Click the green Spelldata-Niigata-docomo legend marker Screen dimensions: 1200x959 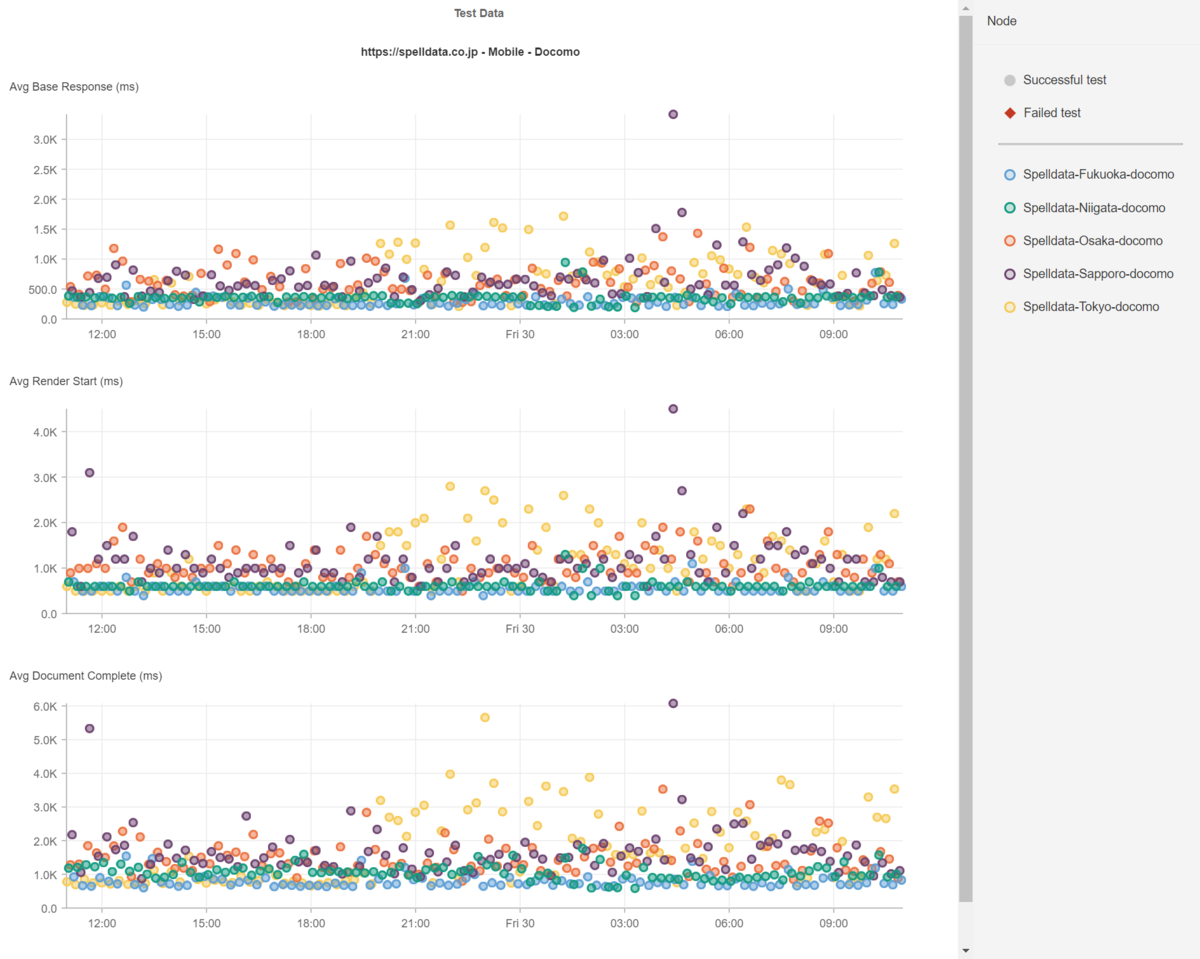(1010, 208)
